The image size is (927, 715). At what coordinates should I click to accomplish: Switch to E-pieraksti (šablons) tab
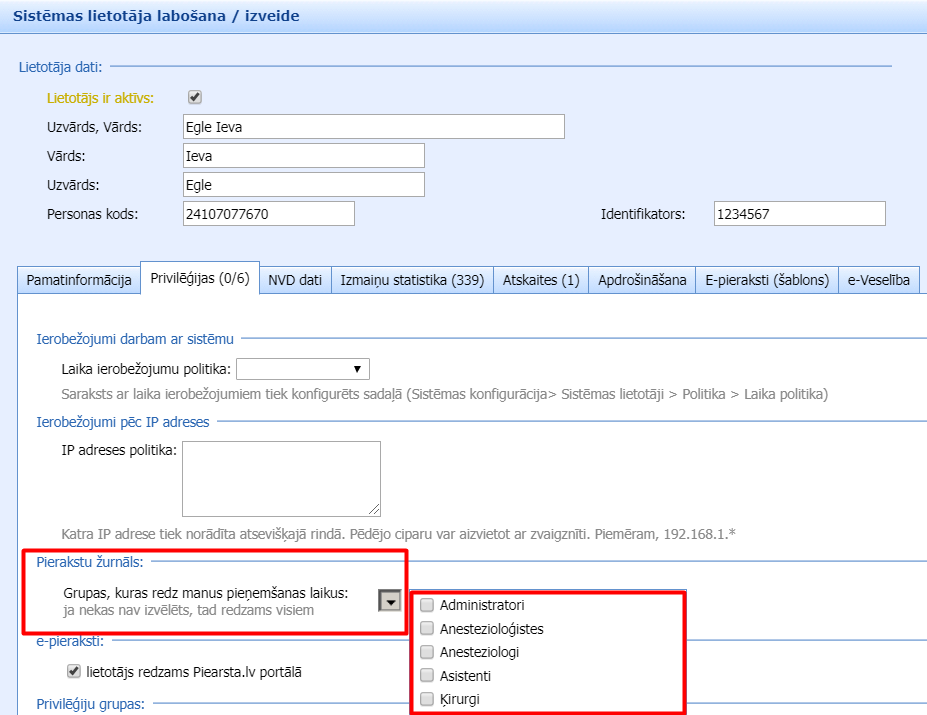[767, 280]
